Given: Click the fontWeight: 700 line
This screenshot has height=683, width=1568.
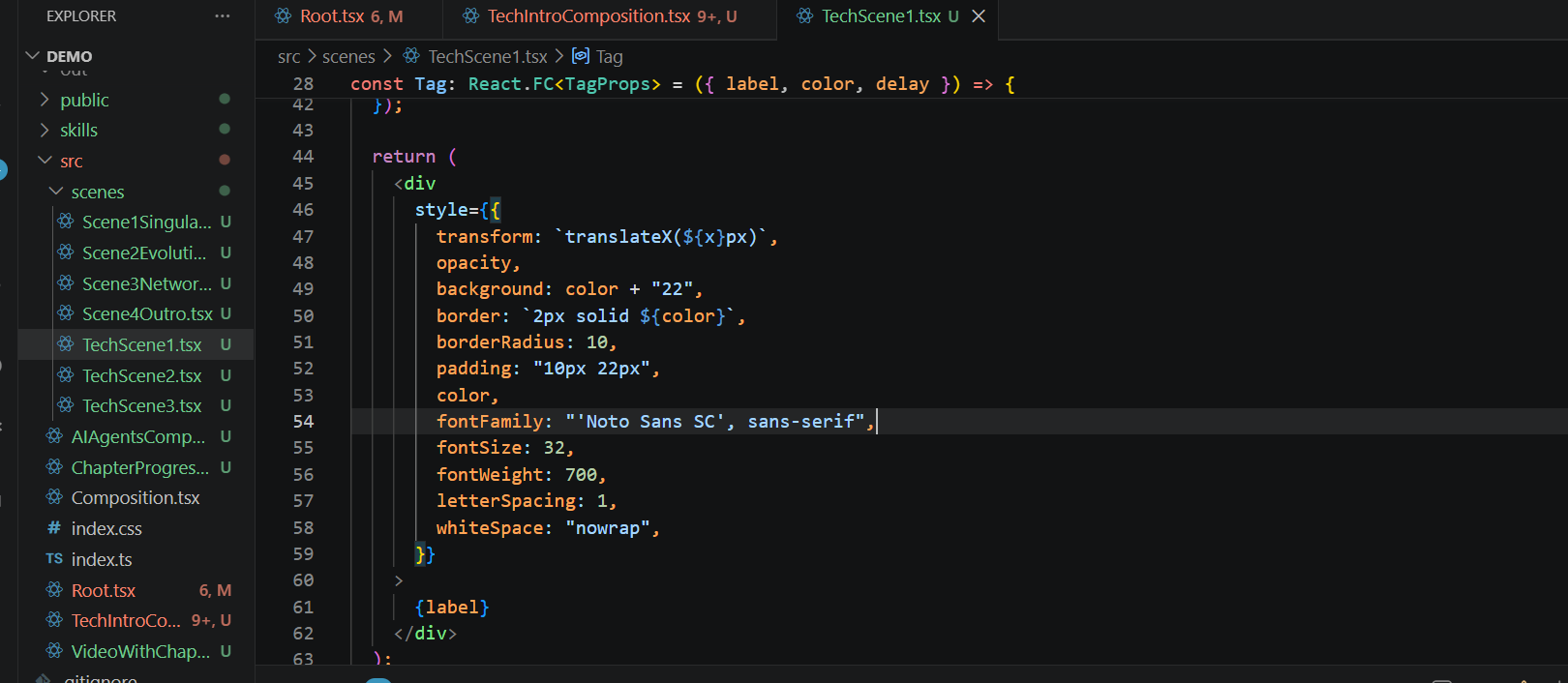Looking at the screenshot, I should pos(521,474).
